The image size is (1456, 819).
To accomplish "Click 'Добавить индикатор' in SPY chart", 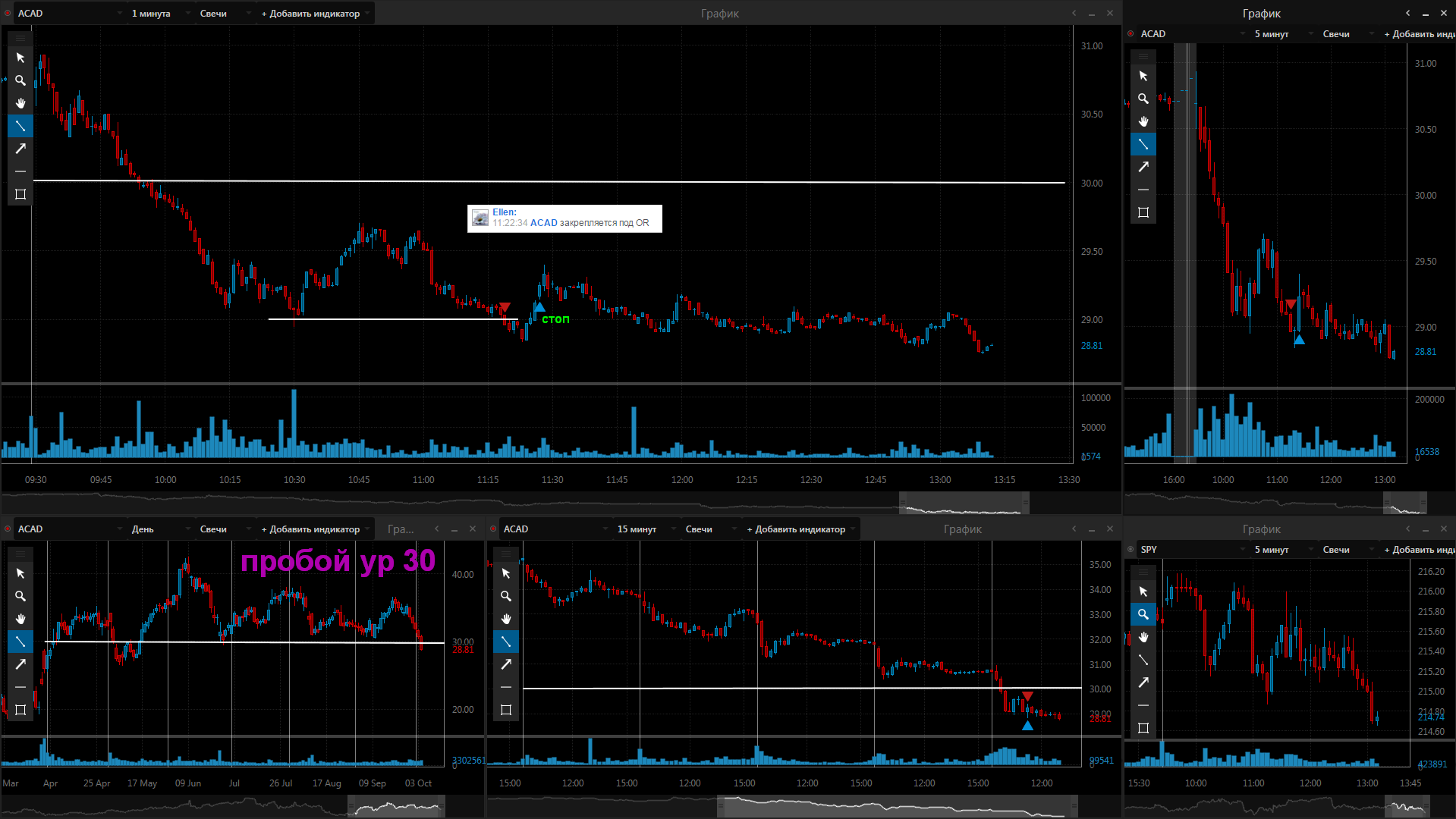I will 1419,549.
